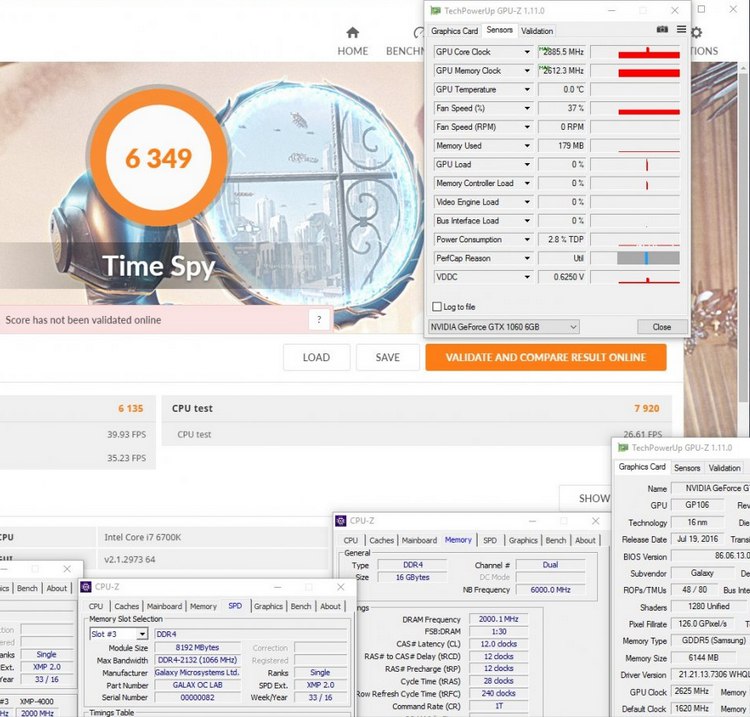The image size is (750, 717).
Task: Open the Fan Speed (RPM) sensor dropdown
Action: pyautogui.click(x=527, y=127)
